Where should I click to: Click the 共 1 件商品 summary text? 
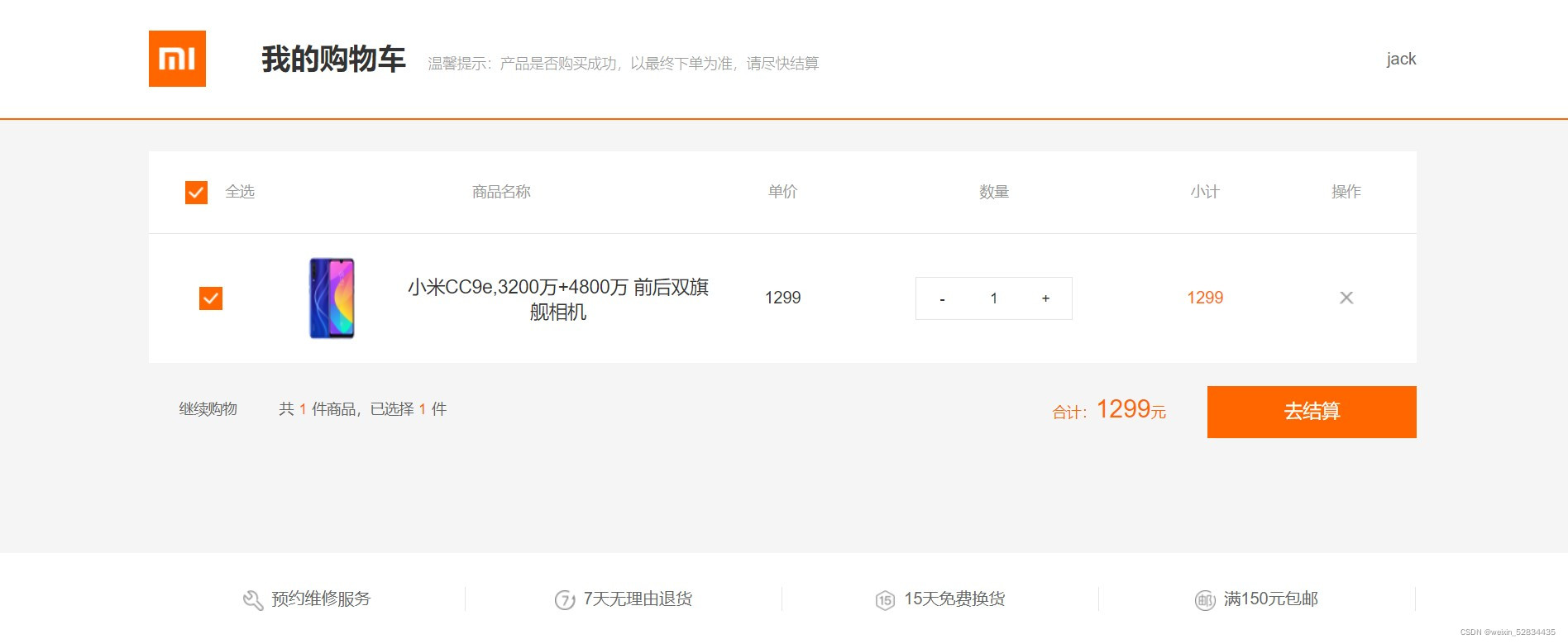tap(362, 409)
